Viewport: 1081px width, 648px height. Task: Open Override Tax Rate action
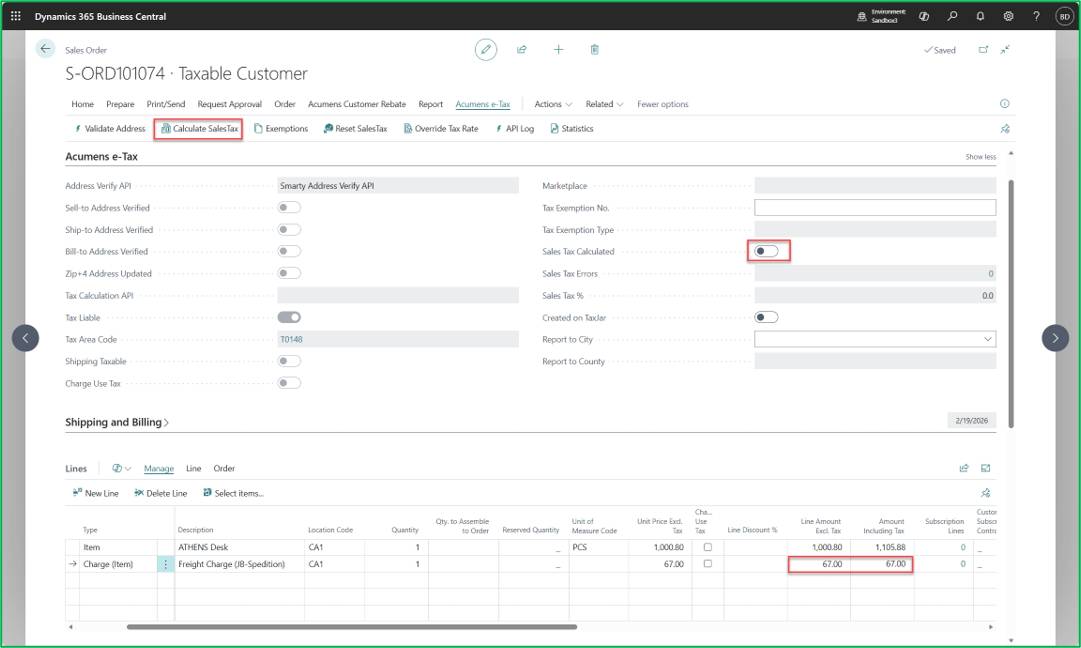pyautogui.click(x=441, y=129)
